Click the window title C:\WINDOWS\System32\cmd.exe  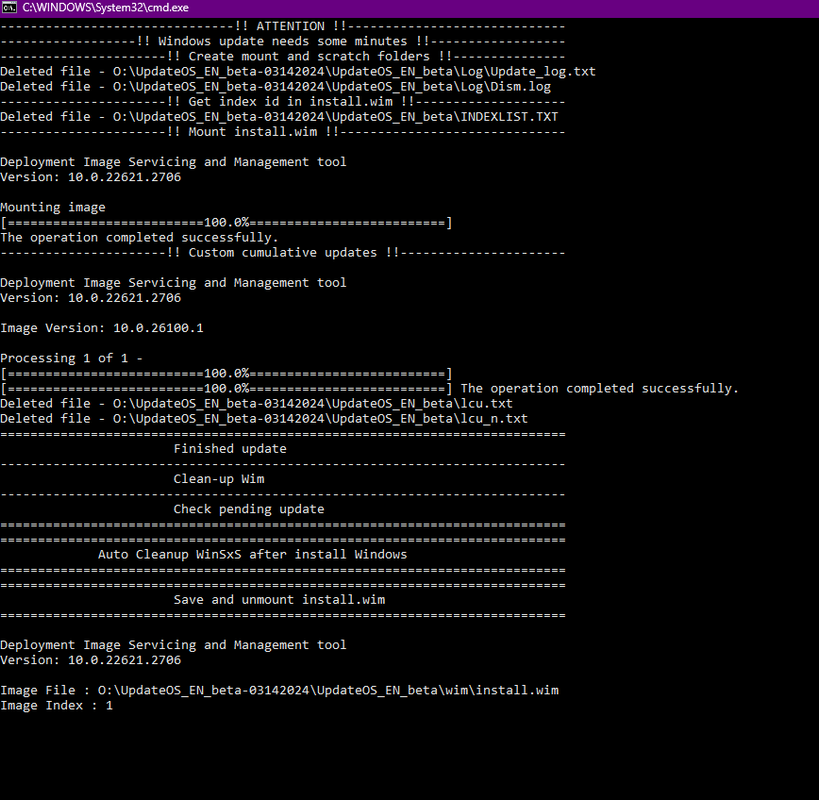[105, 8]
